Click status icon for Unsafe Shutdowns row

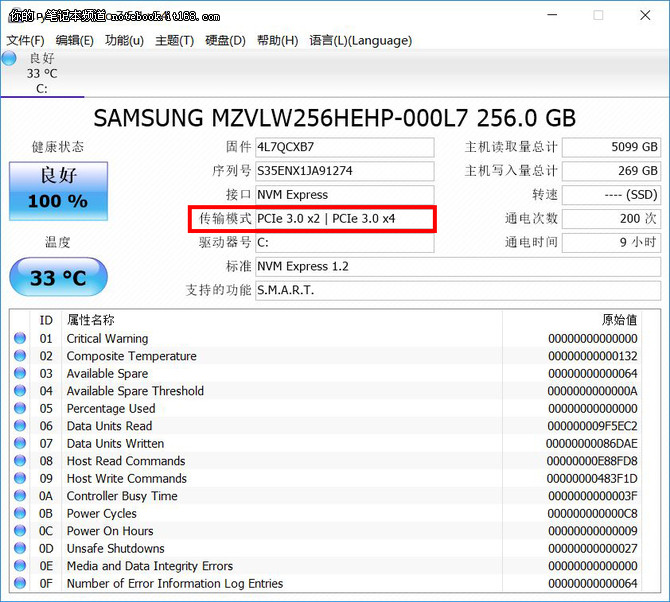(20, 549)
